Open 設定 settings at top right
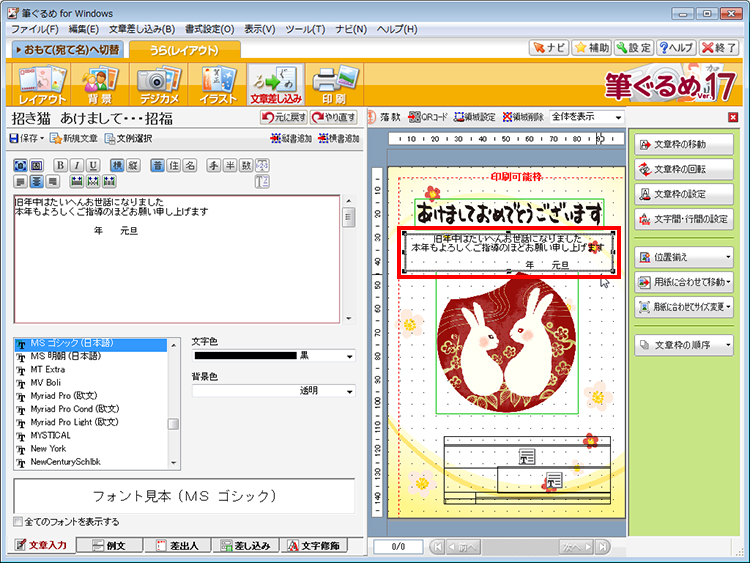The width and height of the screenshot is (750, 563). tap(634, 48)
